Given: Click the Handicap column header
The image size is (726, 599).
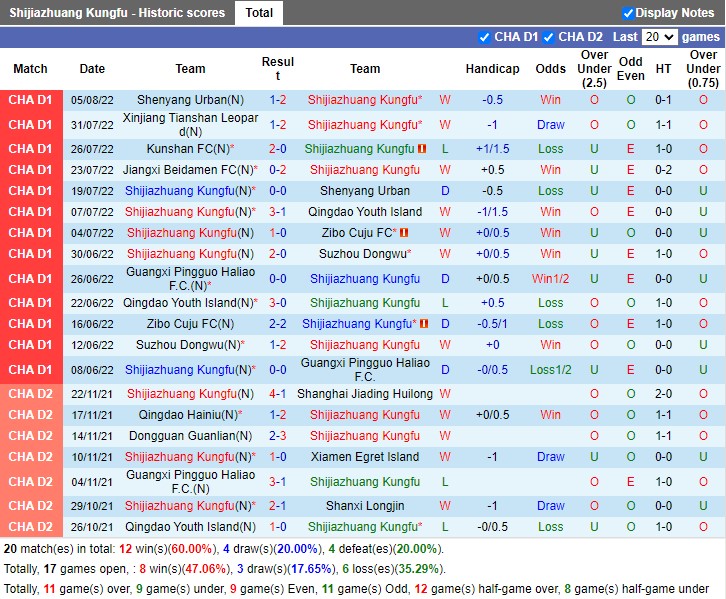Looking at the screenshot, I should pos(492,69).
